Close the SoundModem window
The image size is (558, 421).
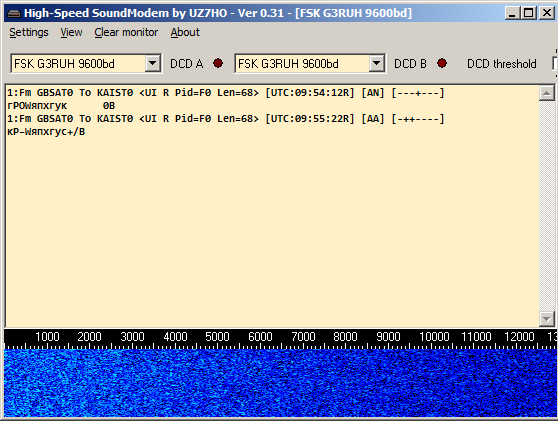tap(547, 13)
